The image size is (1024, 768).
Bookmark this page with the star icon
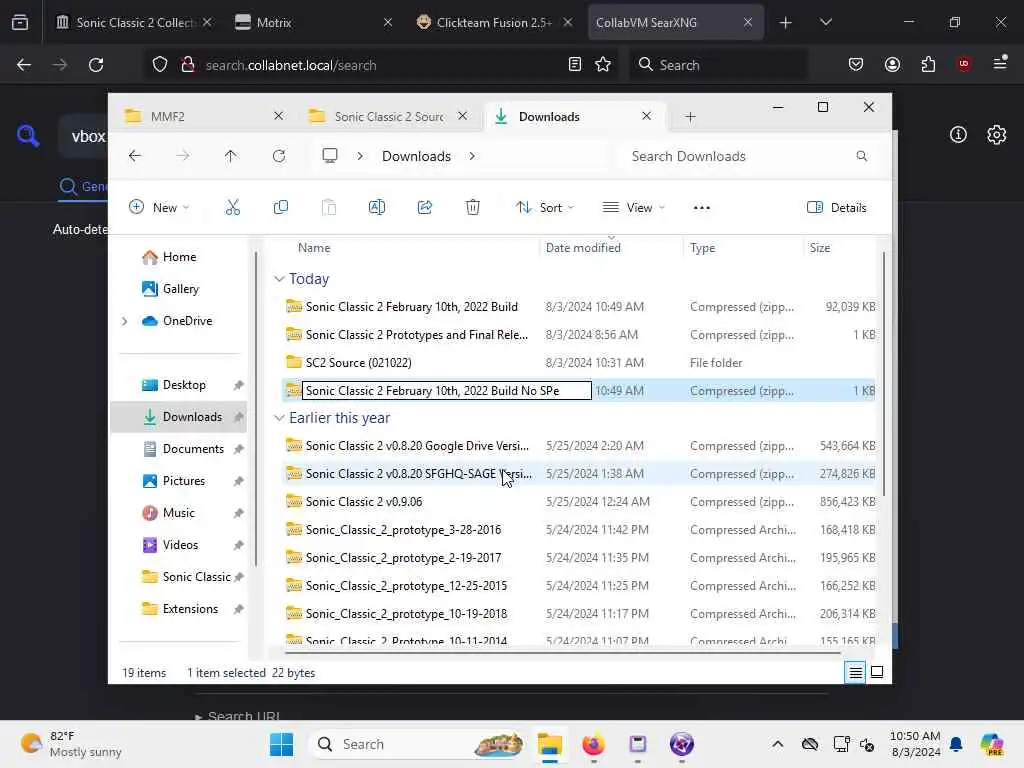603,65
